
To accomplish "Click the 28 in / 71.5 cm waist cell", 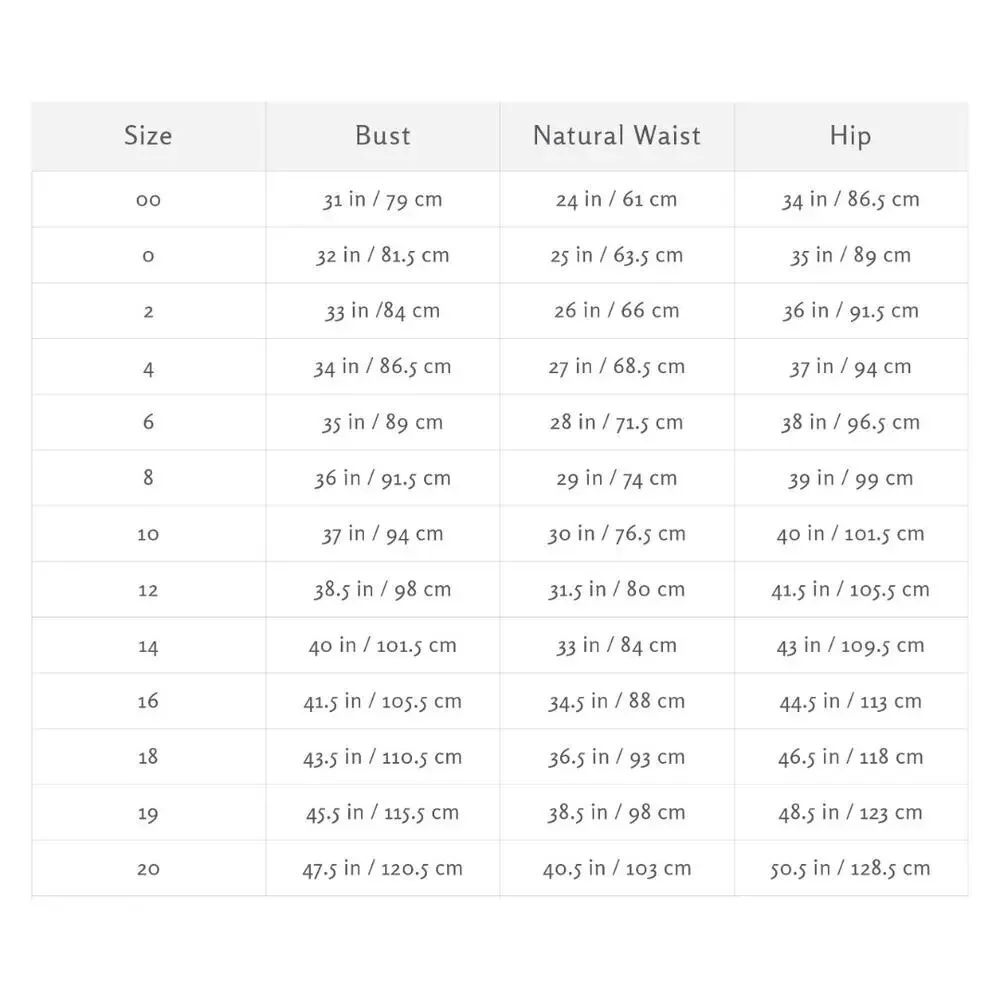I will pyautogui.click(x=617, y=422).
